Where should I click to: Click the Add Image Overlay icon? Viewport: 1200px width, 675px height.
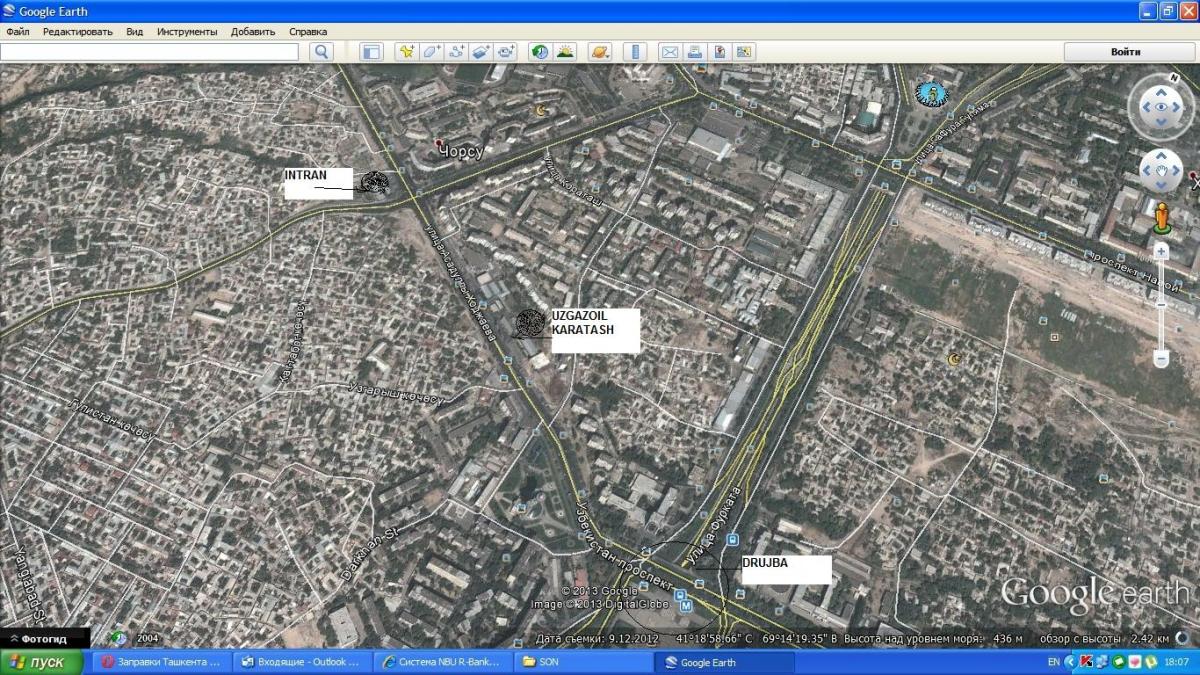click(481, 52)
